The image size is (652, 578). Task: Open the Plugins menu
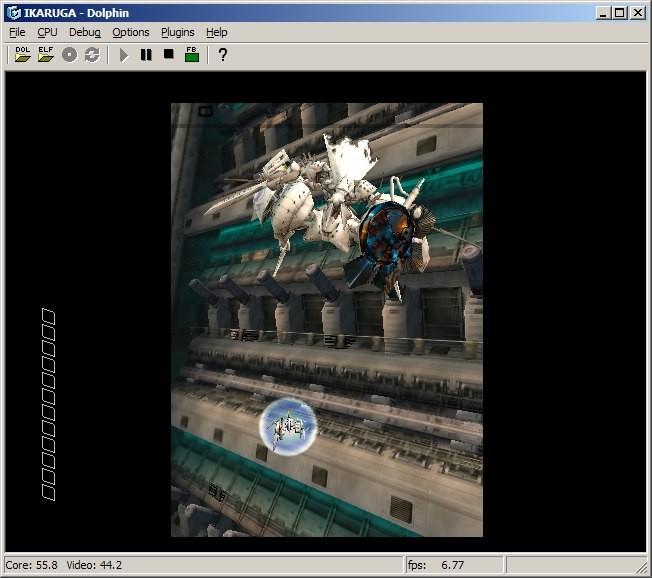[x=178, y=32]
